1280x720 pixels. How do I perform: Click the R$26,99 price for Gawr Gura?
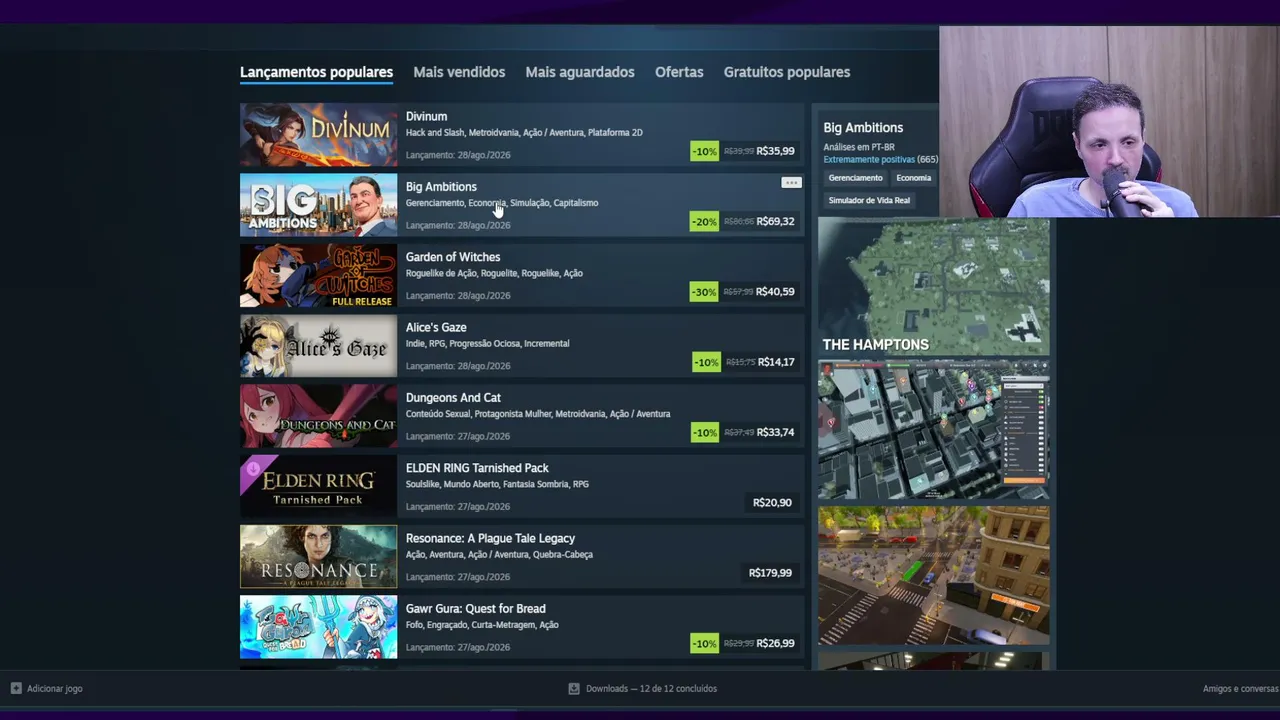point(775,643)
